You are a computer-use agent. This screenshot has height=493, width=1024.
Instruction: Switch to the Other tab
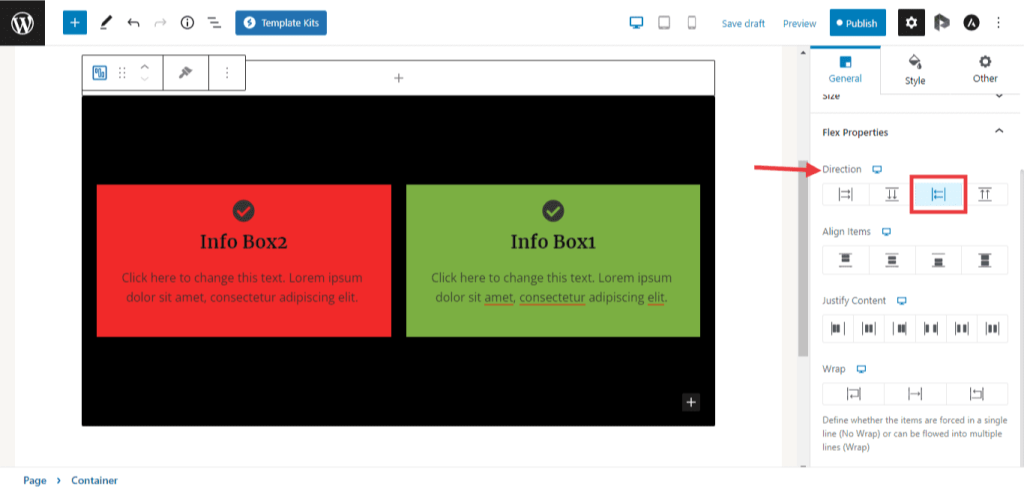[985, 69]
